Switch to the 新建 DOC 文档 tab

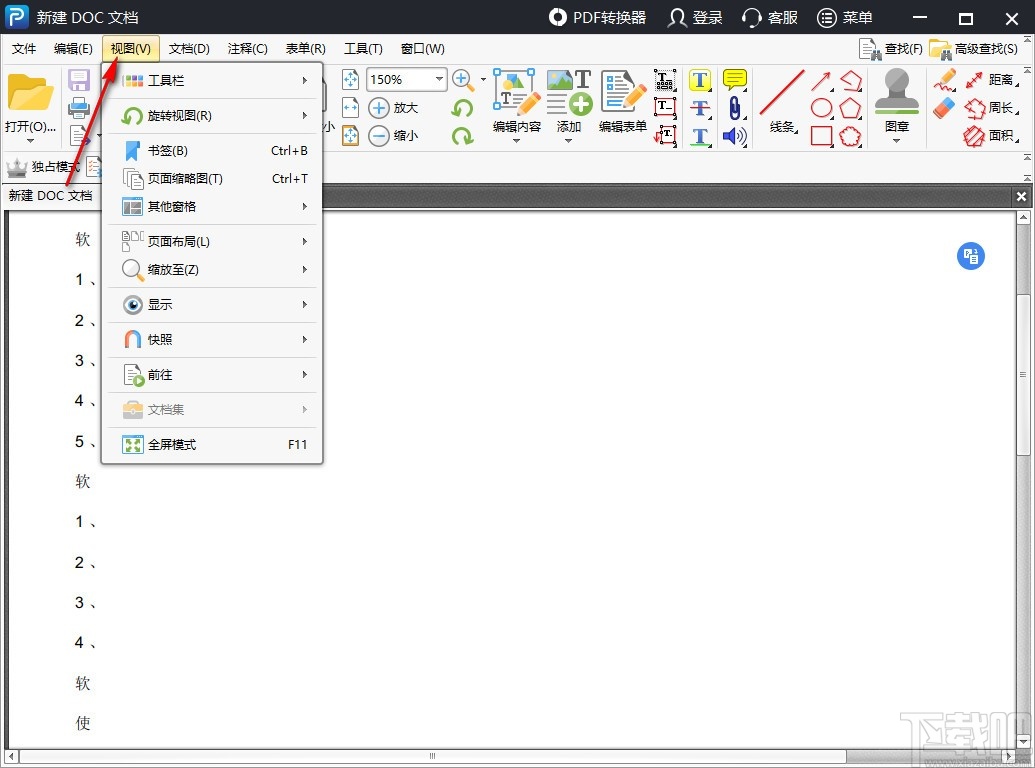pos(52,196)
